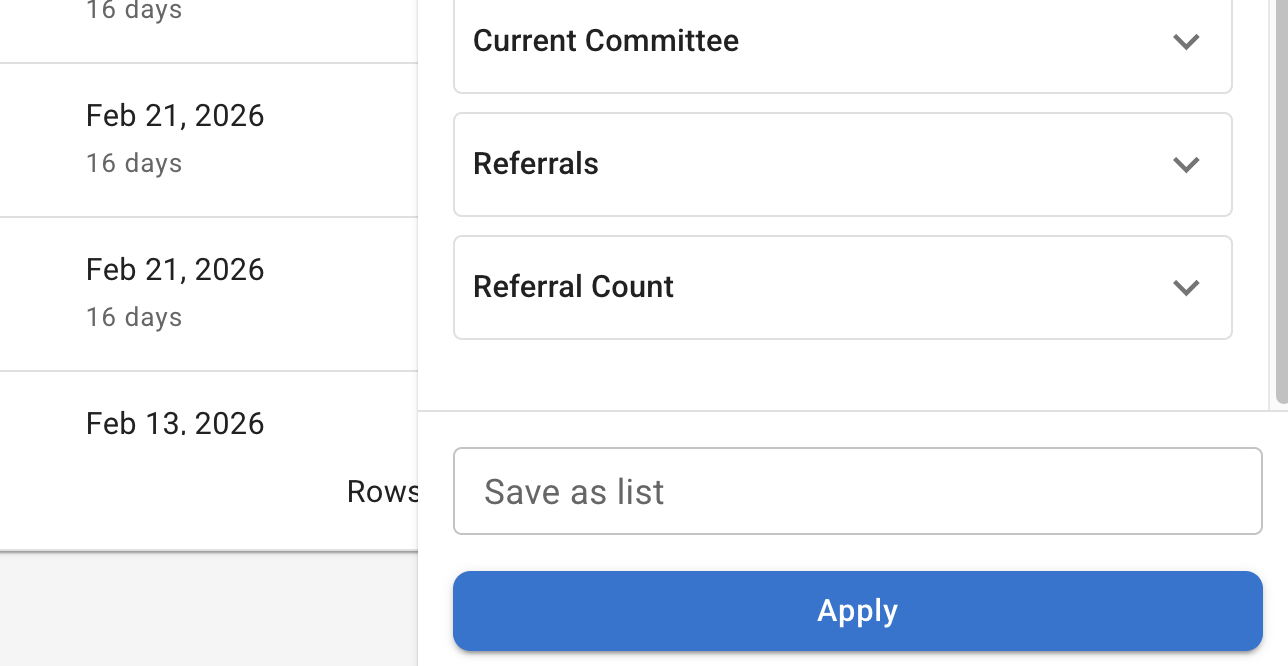
Task: Click the Referrals dropdown arrow icon
Action: (1186, 164)
